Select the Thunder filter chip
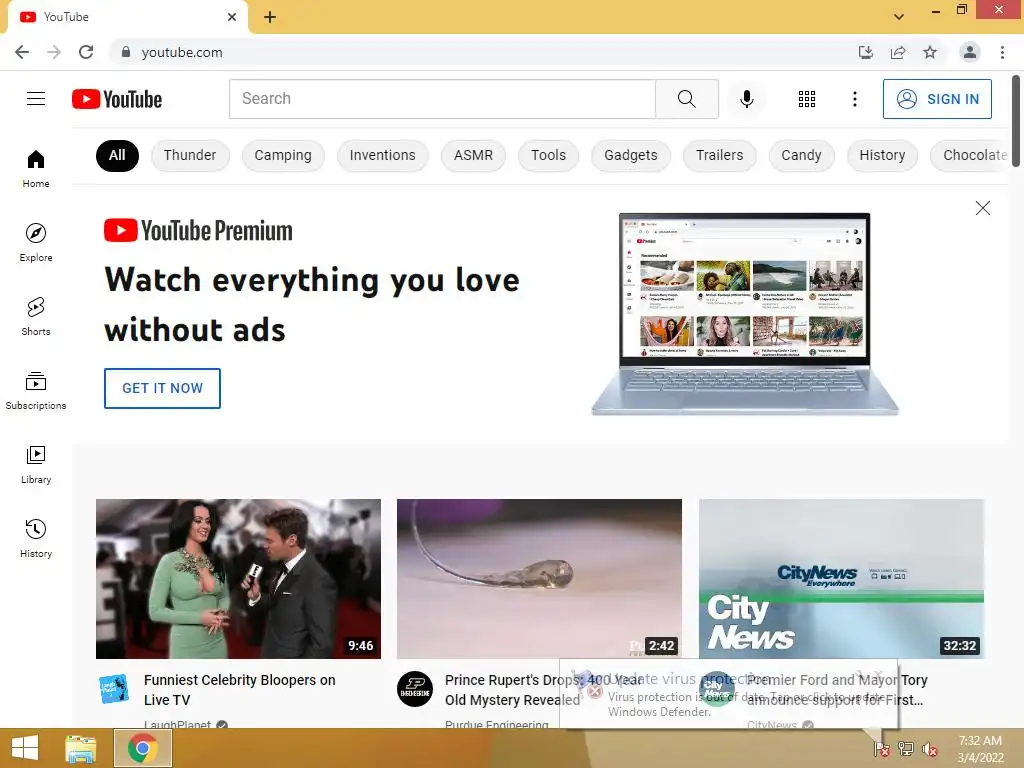 pyautogui.click(x=190, y=155)
